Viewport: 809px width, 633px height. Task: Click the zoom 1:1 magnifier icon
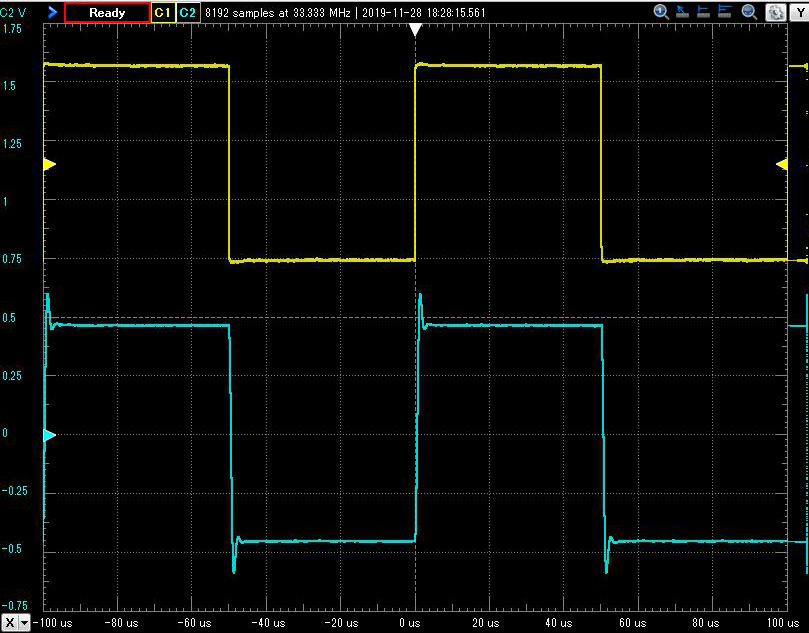pyautogui.click(x=661, y=12)
